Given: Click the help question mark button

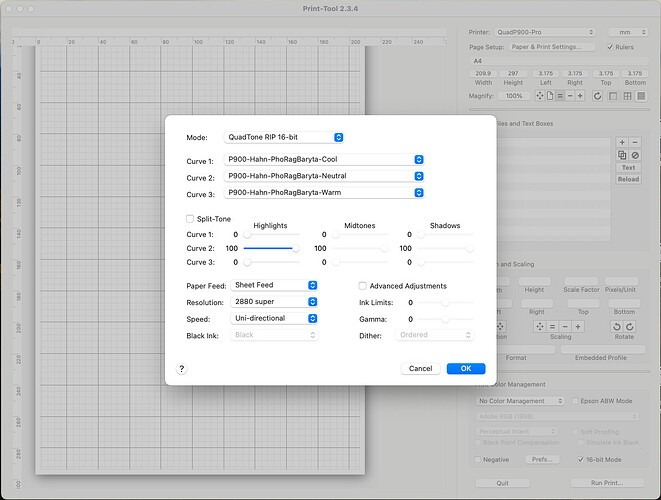Looking at the screenshot, I should tap(182, 368).
